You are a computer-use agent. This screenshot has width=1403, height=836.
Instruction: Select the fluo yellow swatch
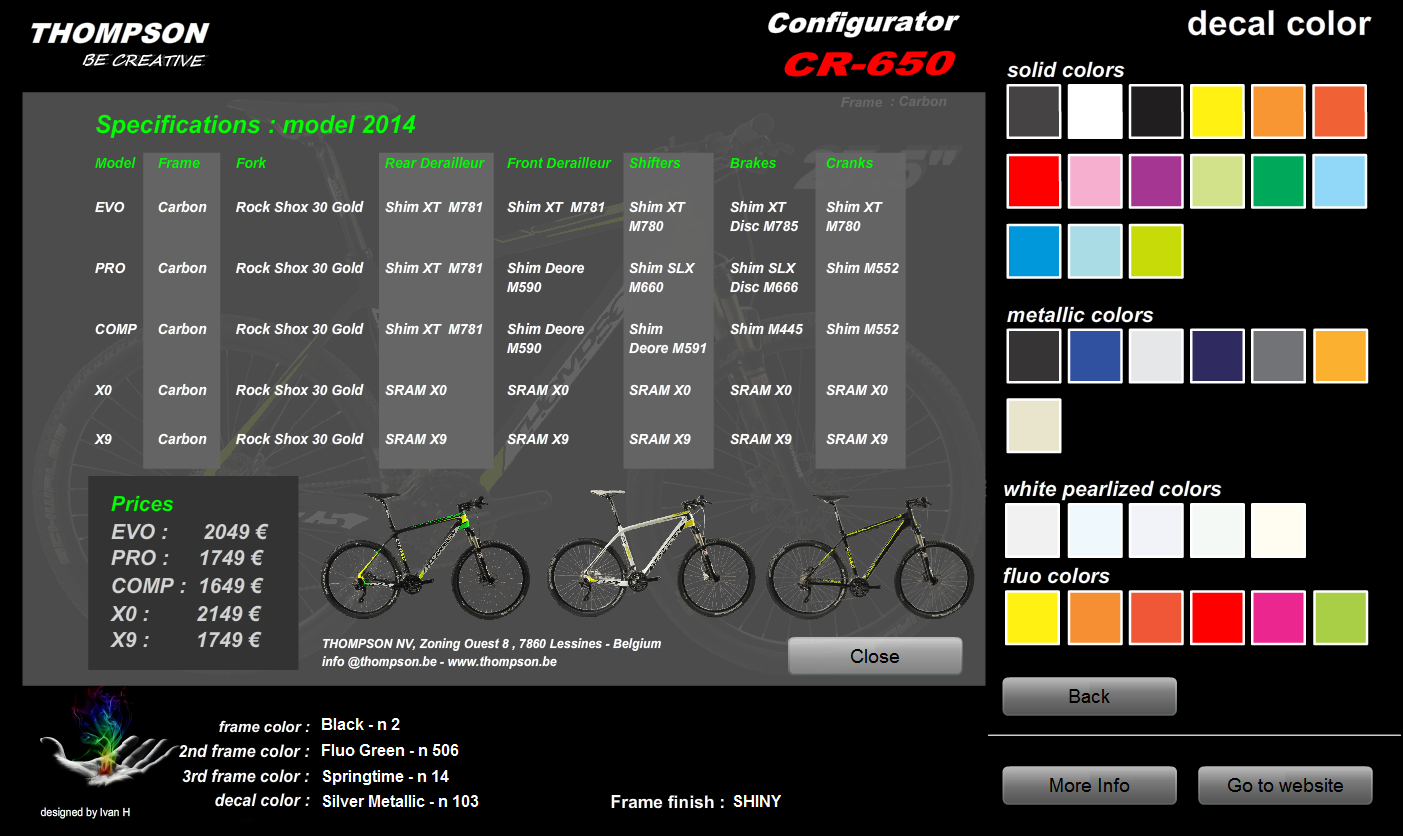coord(1032,617)
